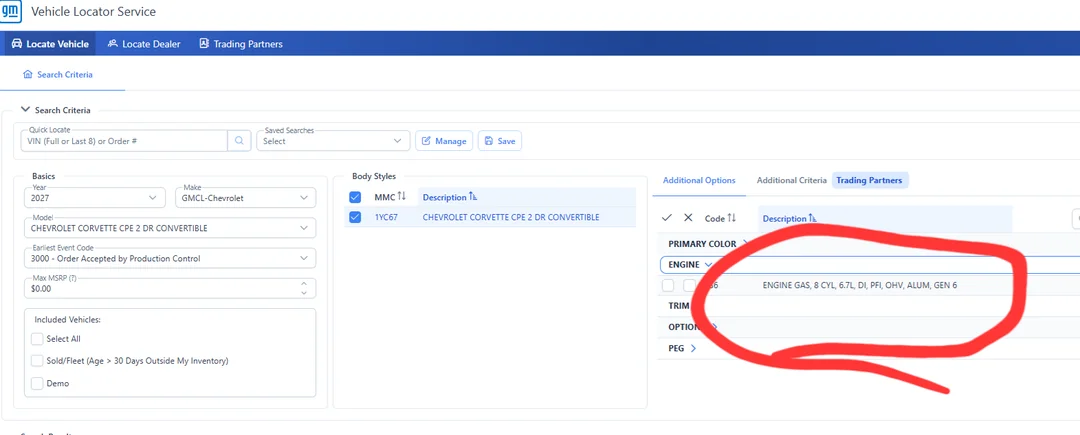Viewport: 1080px width, 435px height.
Task: Switch to the Locate Dealer tab
Action: pyautogui.click(x=144, y=44)
